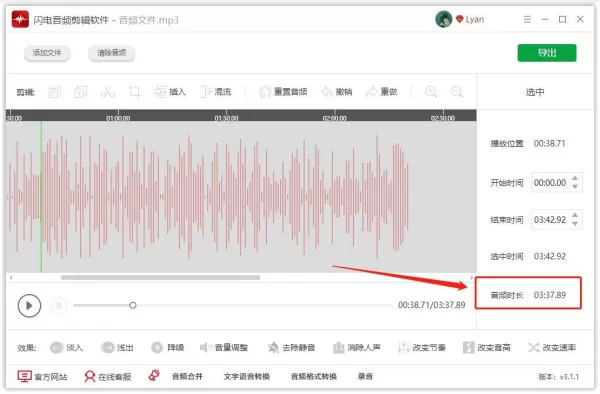600x394 pixels.
Task: Click the scrollbar left arrow
Action: [11, 277]
